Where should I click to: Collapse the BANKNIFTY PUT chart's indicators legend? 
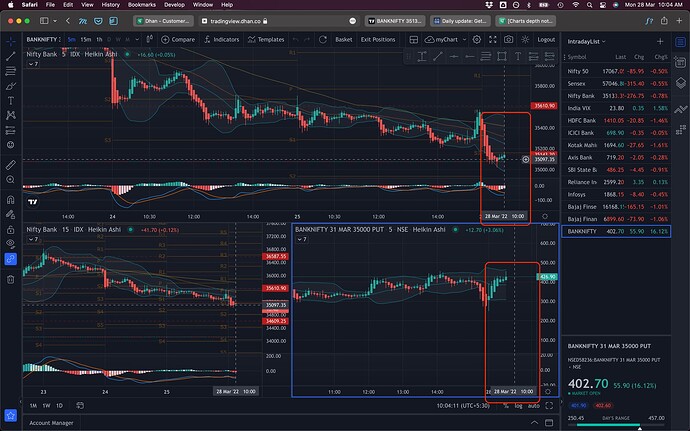click(302, 239)
